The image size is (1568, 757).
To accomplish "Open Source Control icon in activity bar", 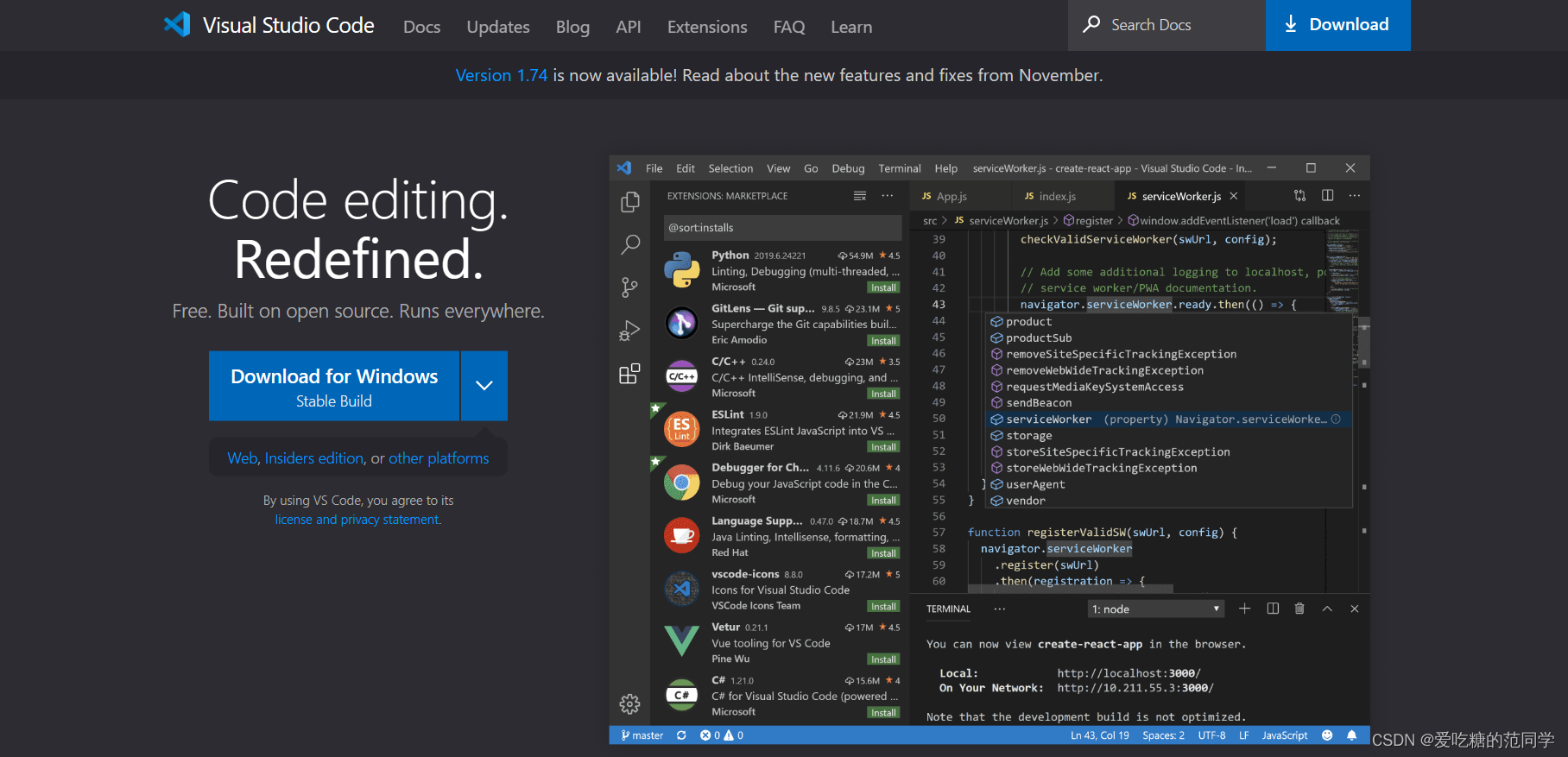I will point(630,287).
